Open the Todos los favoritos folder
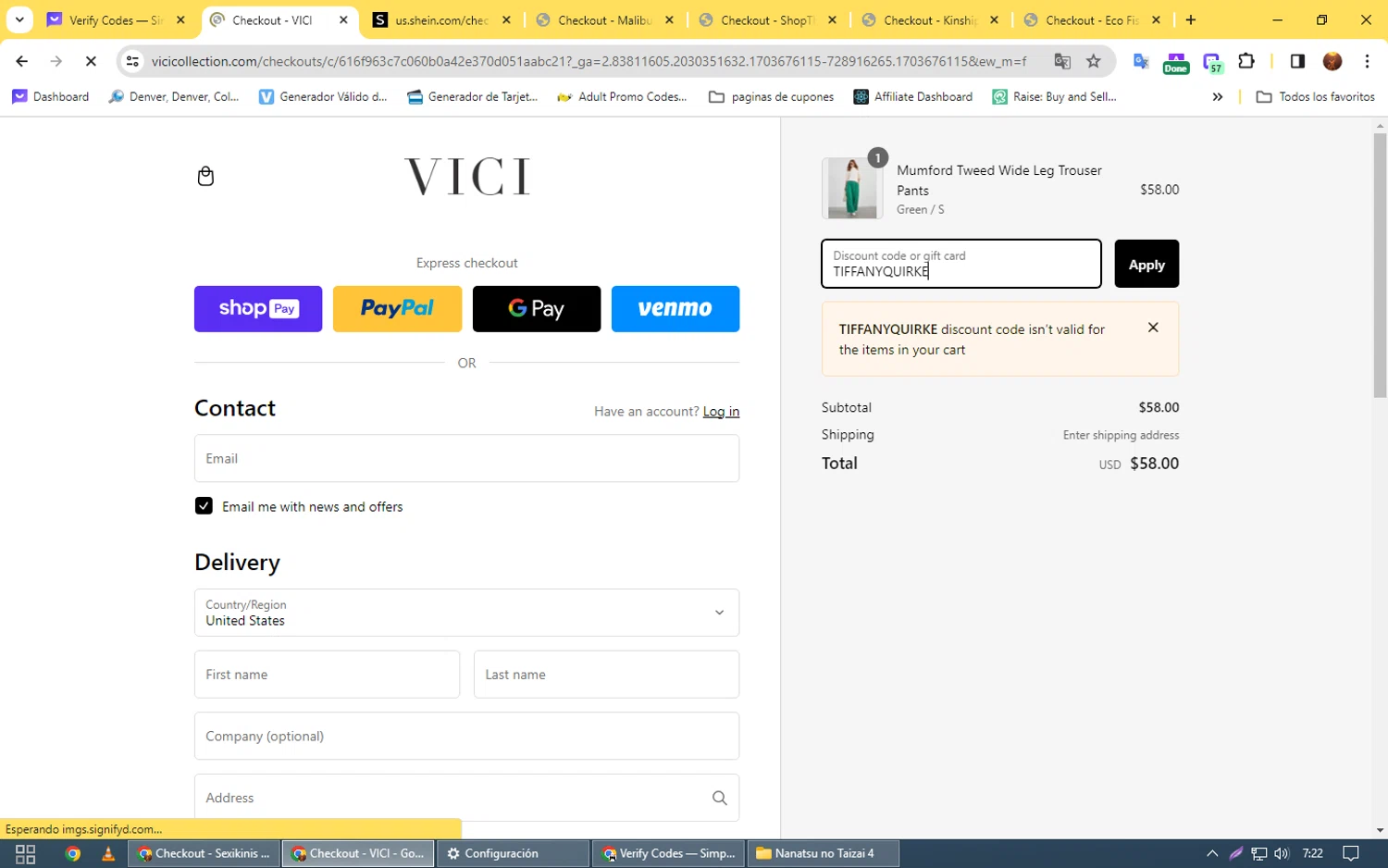The image size is (1388, 868). click(1315, 96)
